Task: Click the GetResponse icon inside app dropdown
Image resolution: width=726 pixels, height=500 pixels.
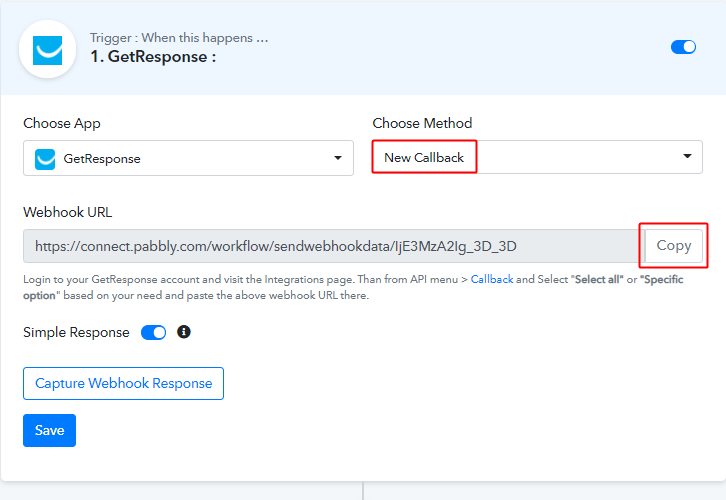Action: [45, 159]
